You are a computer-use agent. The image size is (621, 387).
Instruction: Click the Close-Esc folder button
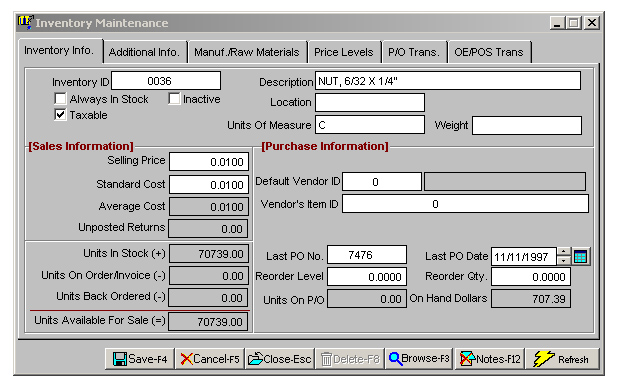coord(280,359)
